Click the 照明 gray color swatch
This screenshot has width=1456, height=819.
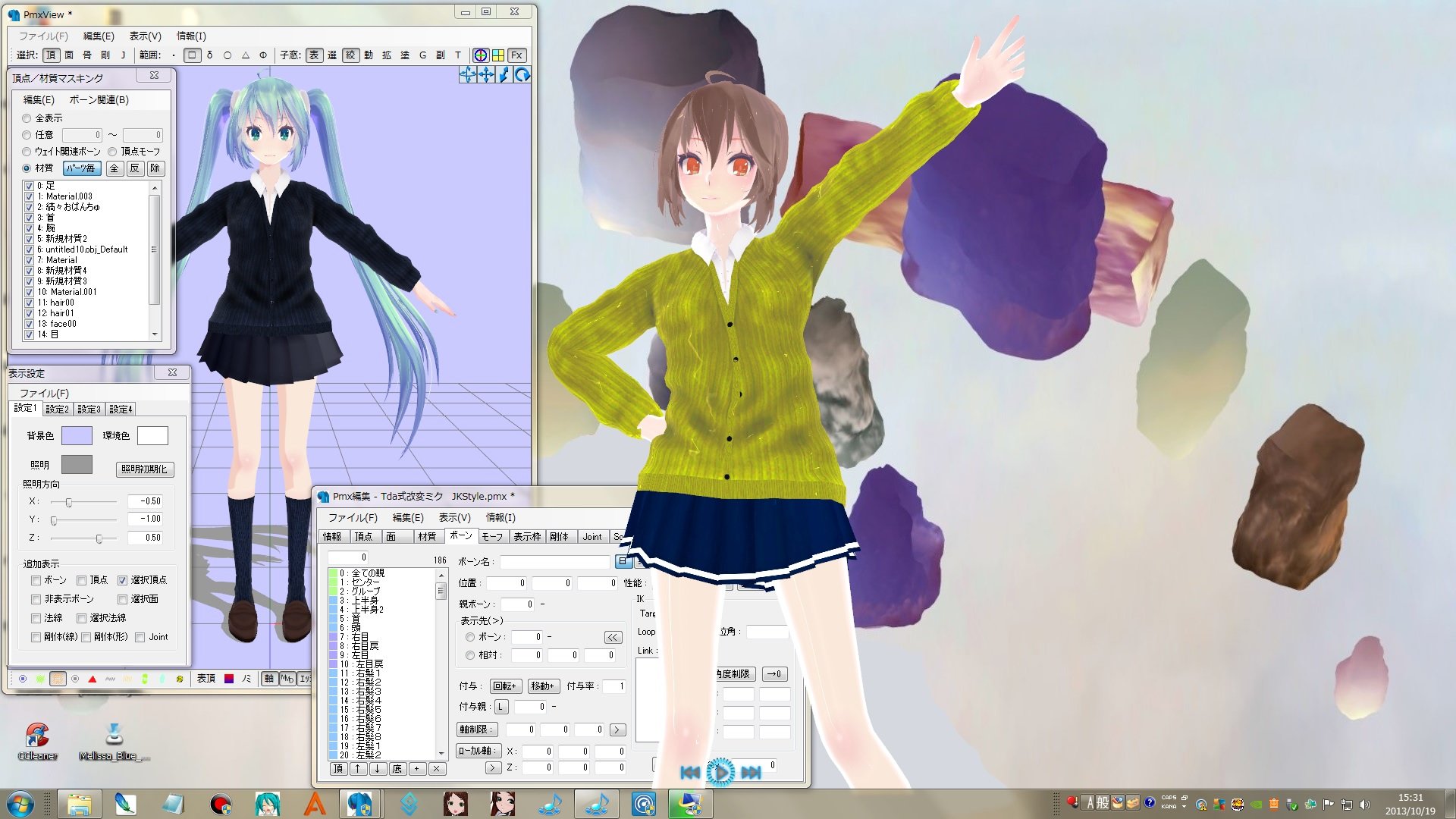click(77, 464)
